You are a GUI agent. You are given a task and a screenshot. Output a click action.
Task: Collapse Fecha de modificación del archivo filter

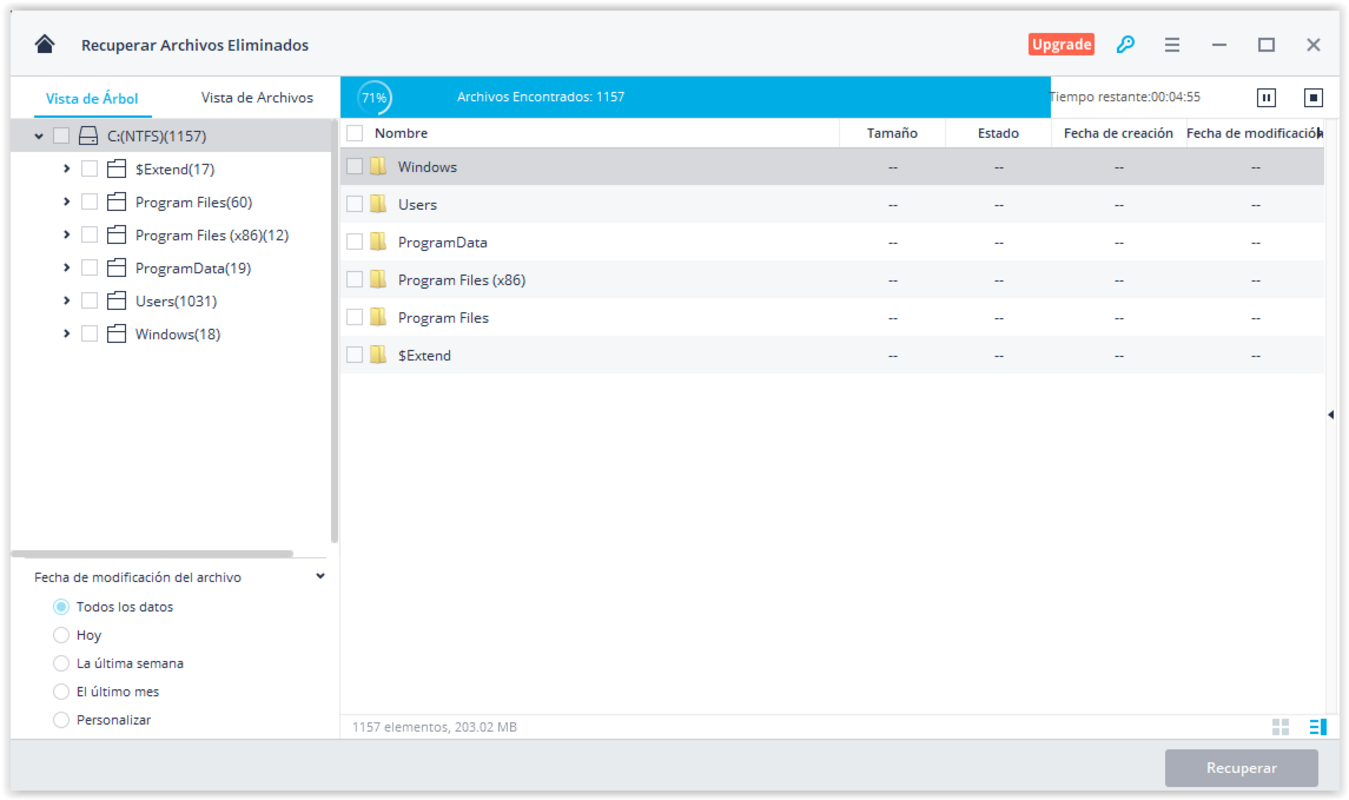point(320,577)
